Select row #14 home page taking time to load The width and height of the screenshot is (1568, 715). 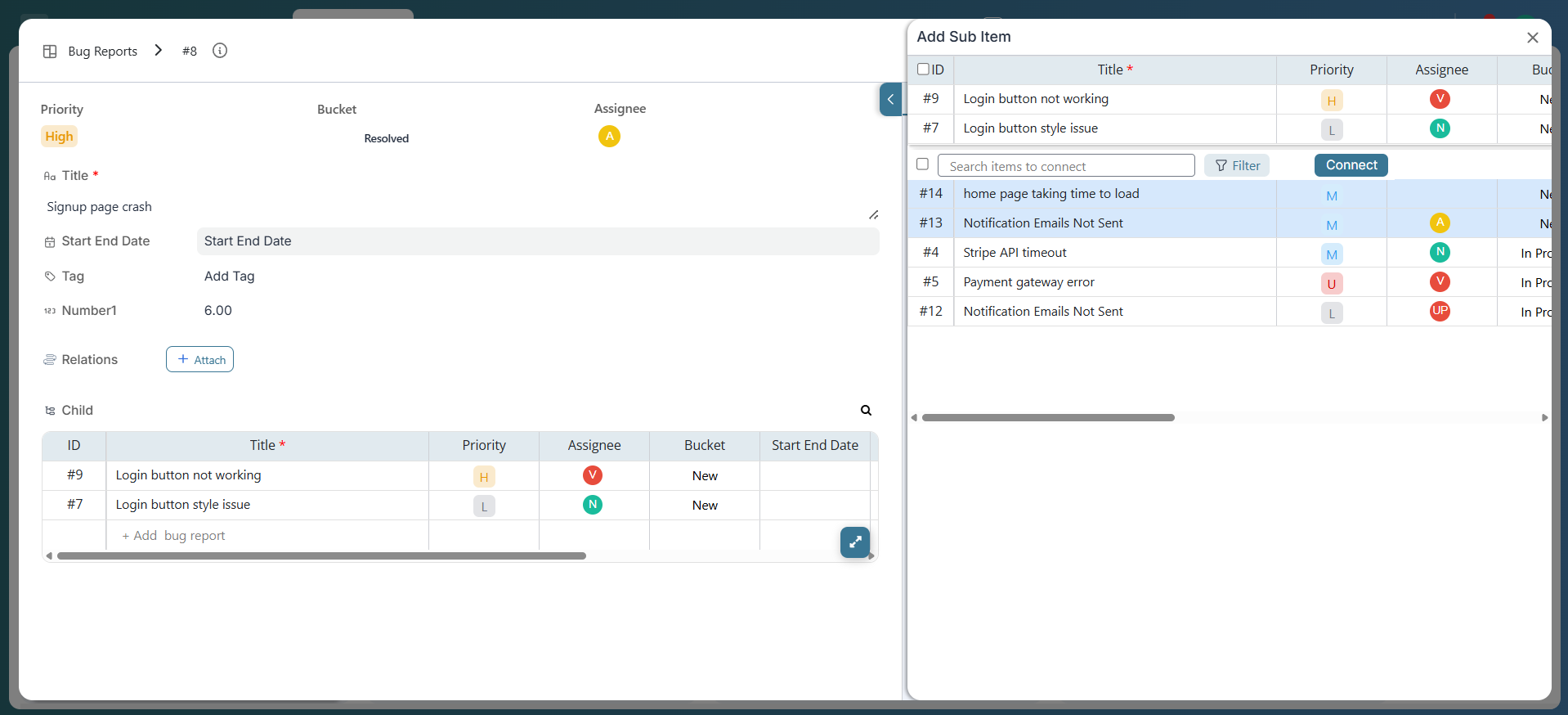point(1230,194)
